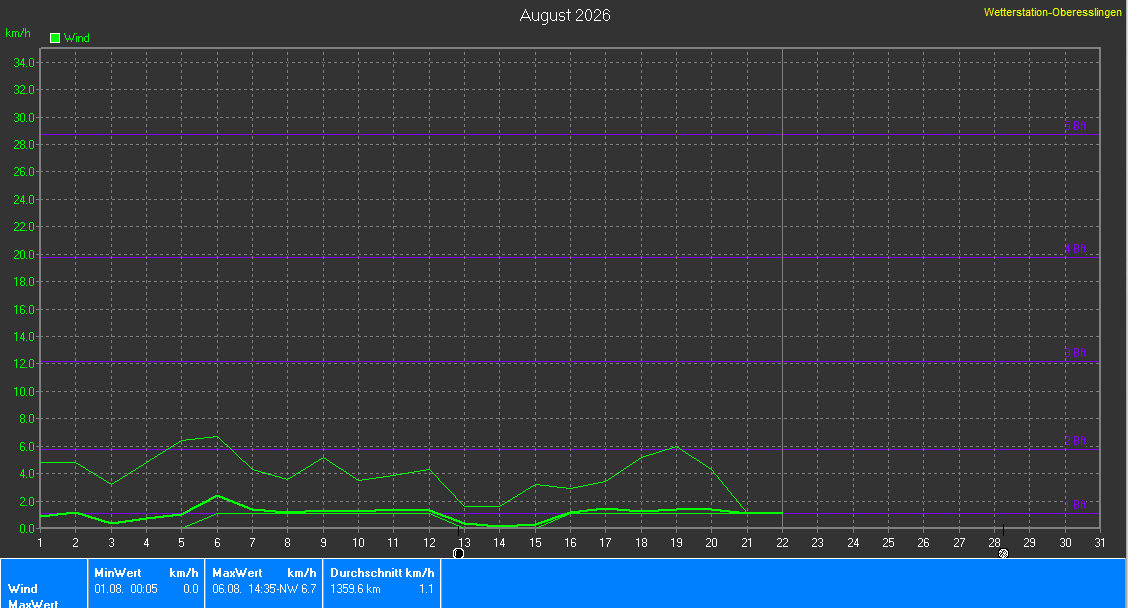Viewport: 1128px width, 608px height.
Task: Click the '34.0' y-axis value
Action: [x=24, y=63]
